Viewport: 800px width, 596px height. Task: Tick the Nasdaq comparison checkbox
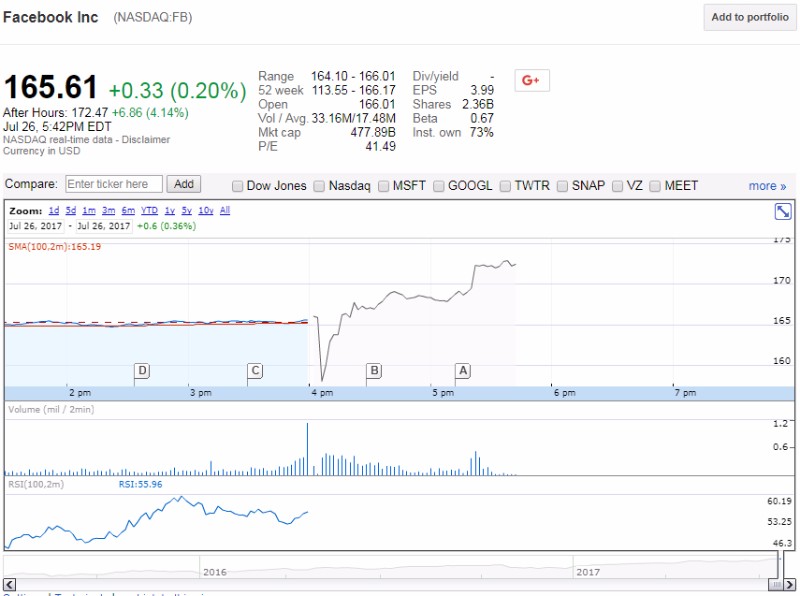pos(319,186)
